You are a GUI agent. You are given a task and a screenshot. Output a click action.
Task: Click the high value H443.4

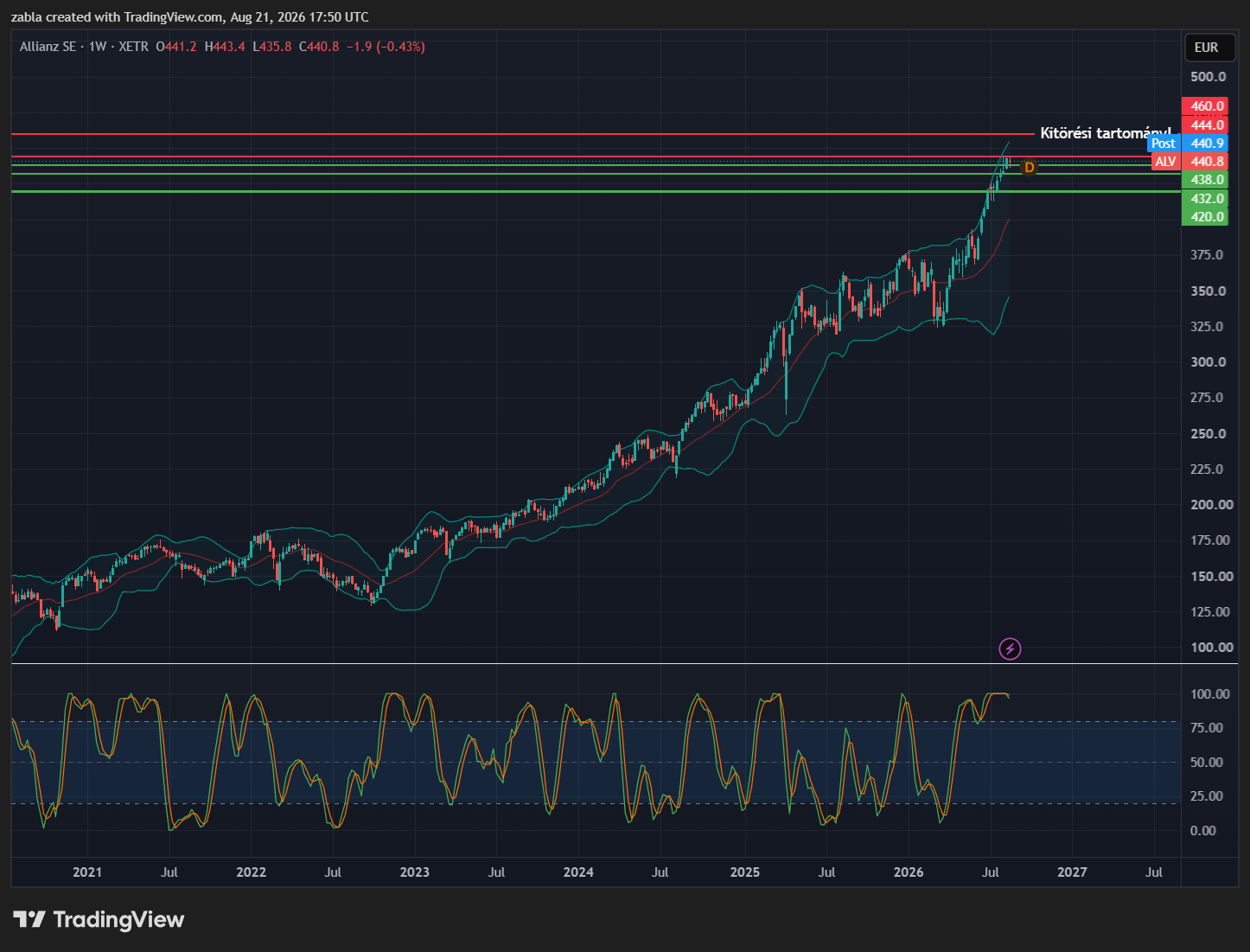click(x=225, y=47)
